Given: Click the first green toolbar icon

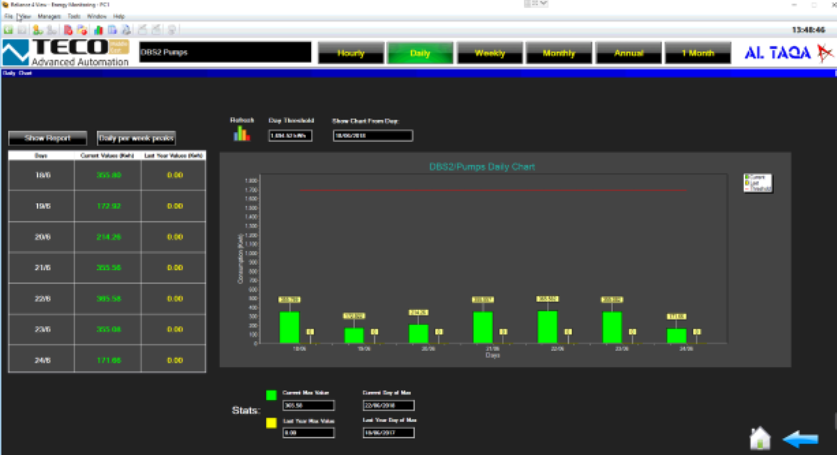Looking at the screenshot, I should [x=7, y=30].
